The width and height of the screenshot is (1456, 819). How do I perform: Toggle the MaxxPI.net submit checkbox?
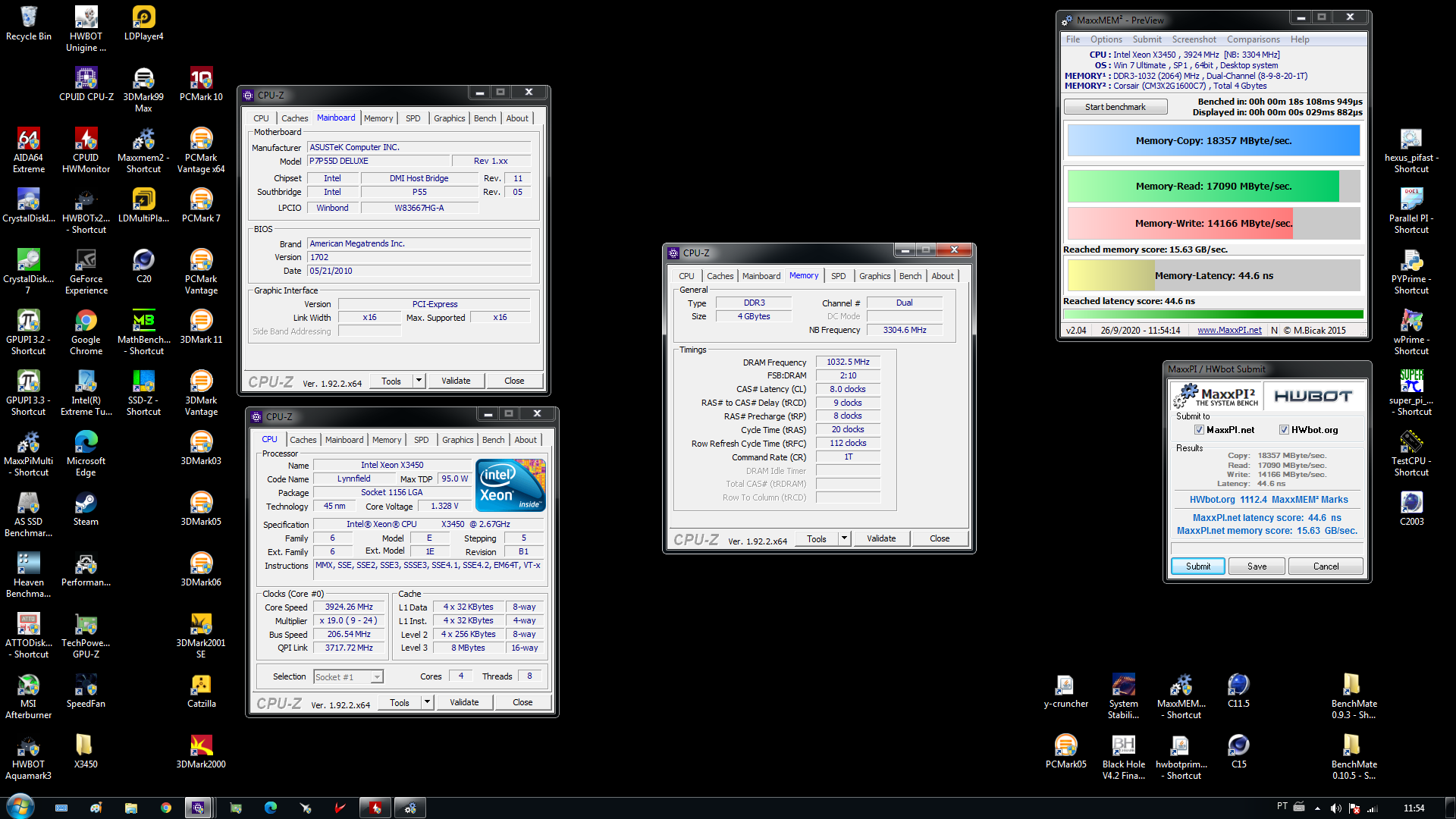pyautogui.click(x=1199, y=430)
